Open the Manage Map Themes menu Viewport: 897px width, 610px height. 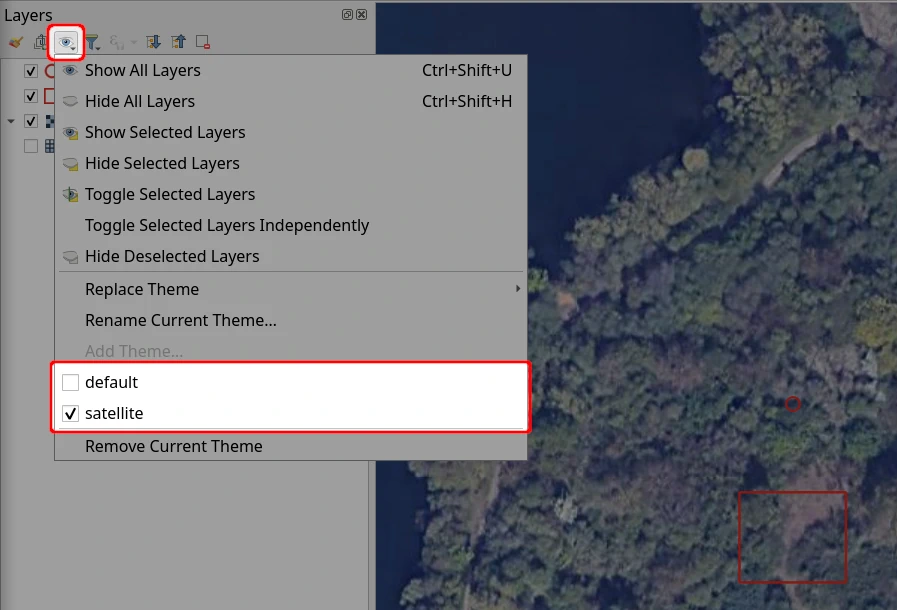(x=65, y=42)
